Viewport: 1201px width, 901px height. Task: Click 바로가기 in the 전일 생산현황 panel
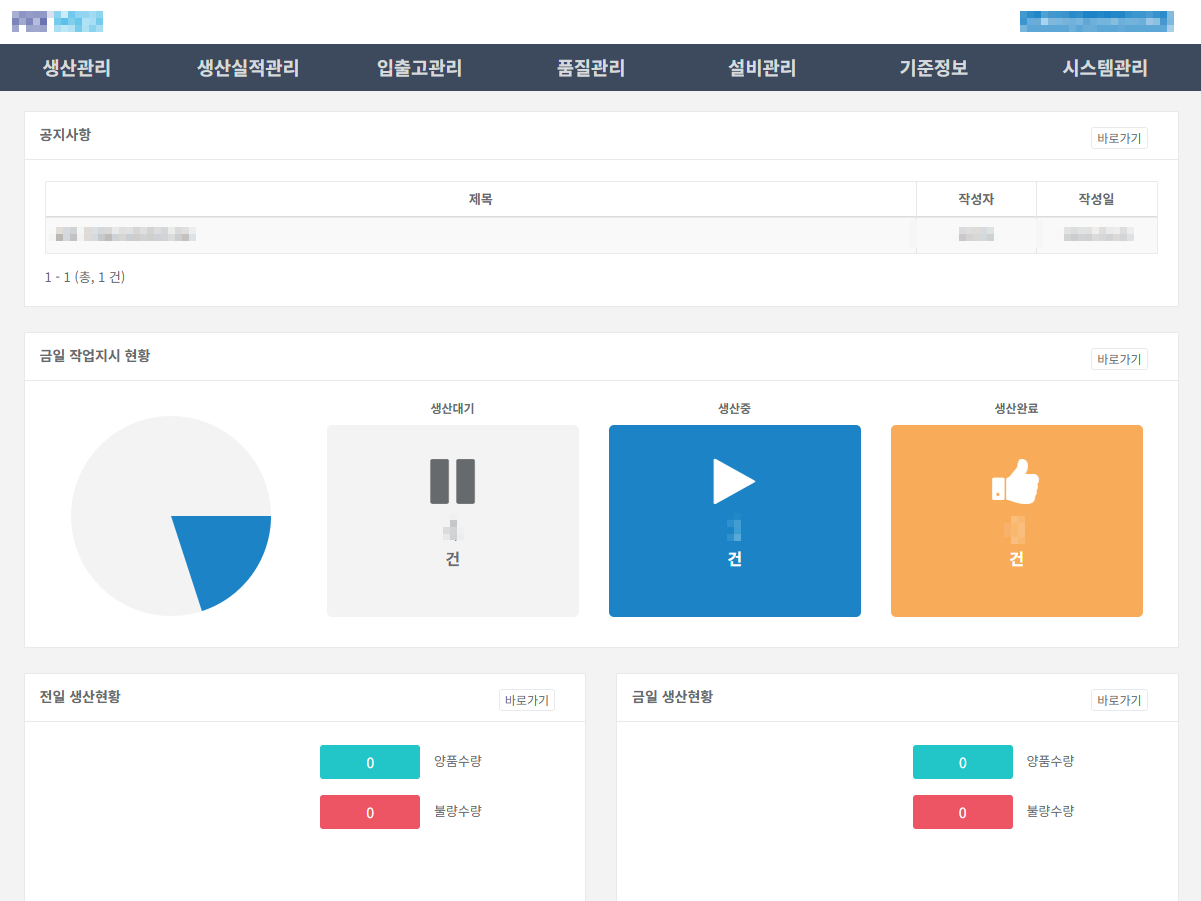click(526, 700)
